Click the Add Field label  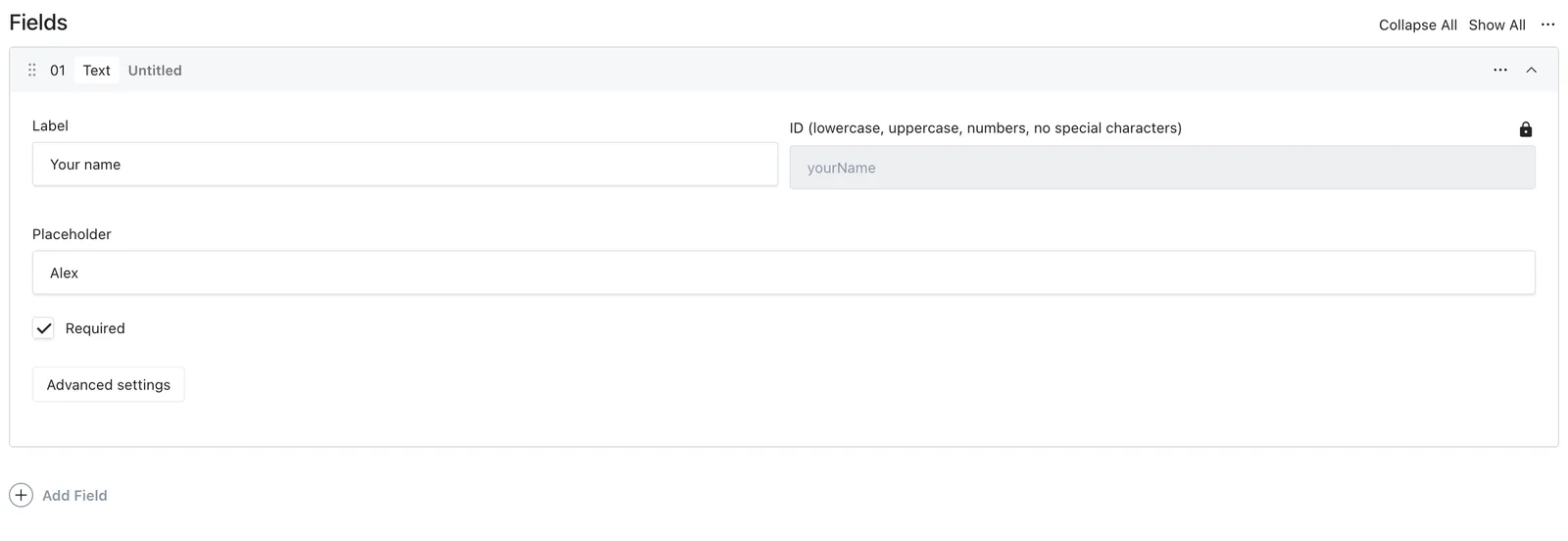point(74,496)
